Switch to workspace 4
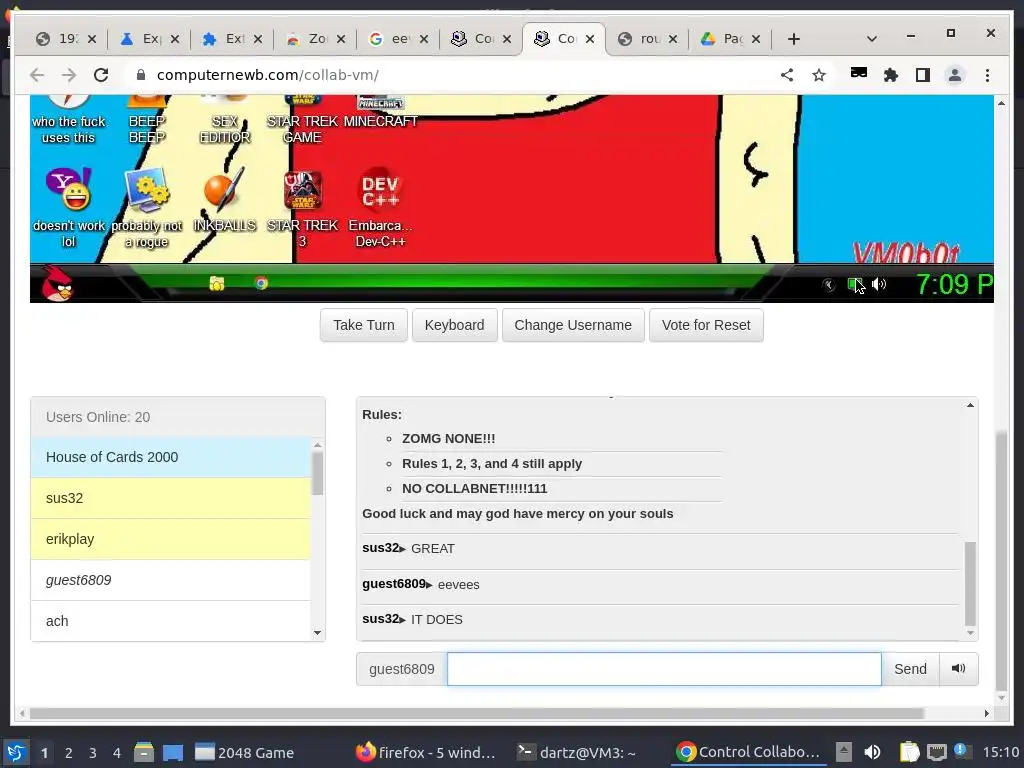Screen dimensions: 1024x768 click(117, 753)
